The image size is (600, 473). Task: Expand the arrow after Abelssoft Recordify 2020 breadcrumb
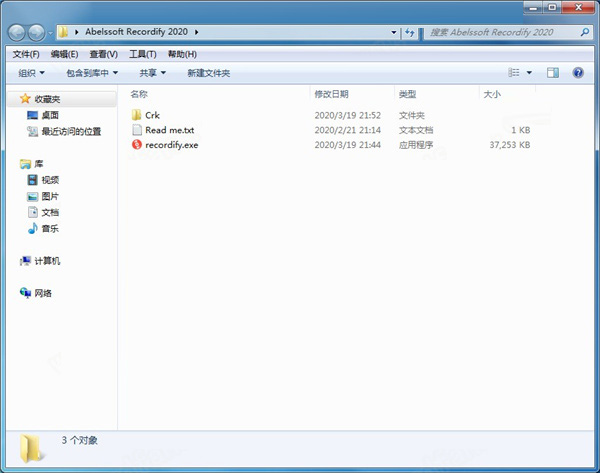196,32
